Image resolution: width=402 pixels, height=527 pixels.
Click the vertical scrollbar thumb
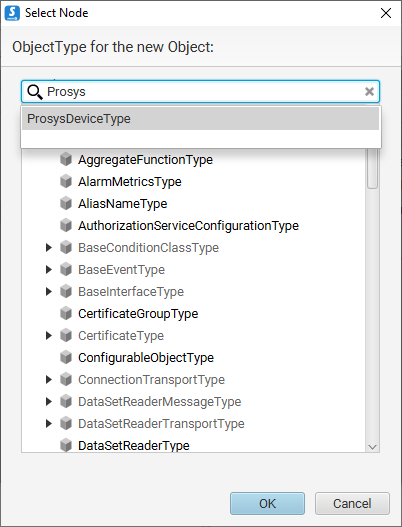[372, 168]
